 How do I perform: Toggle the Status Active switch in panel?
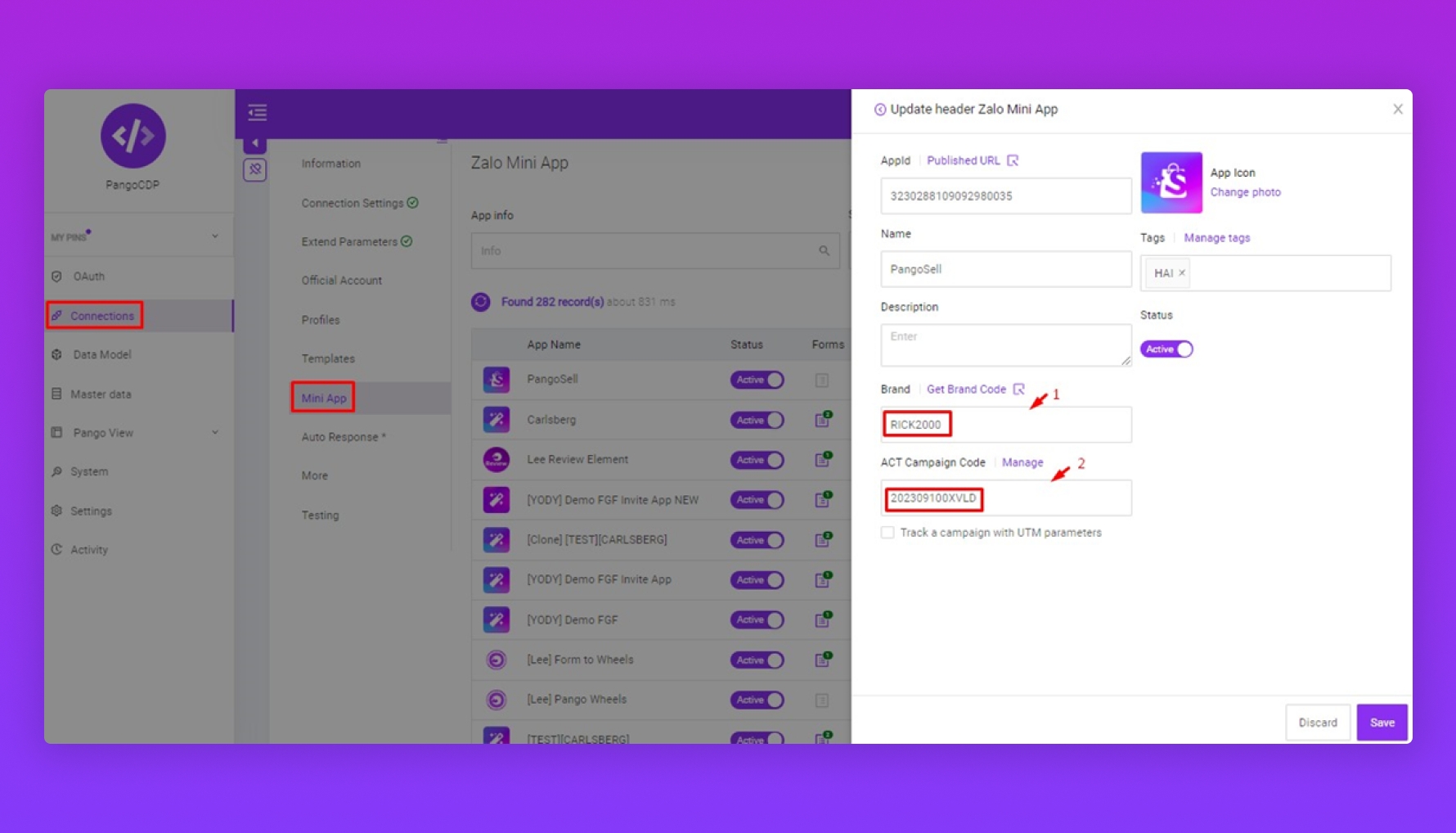pyautogui.click(x=1166, y=349)
